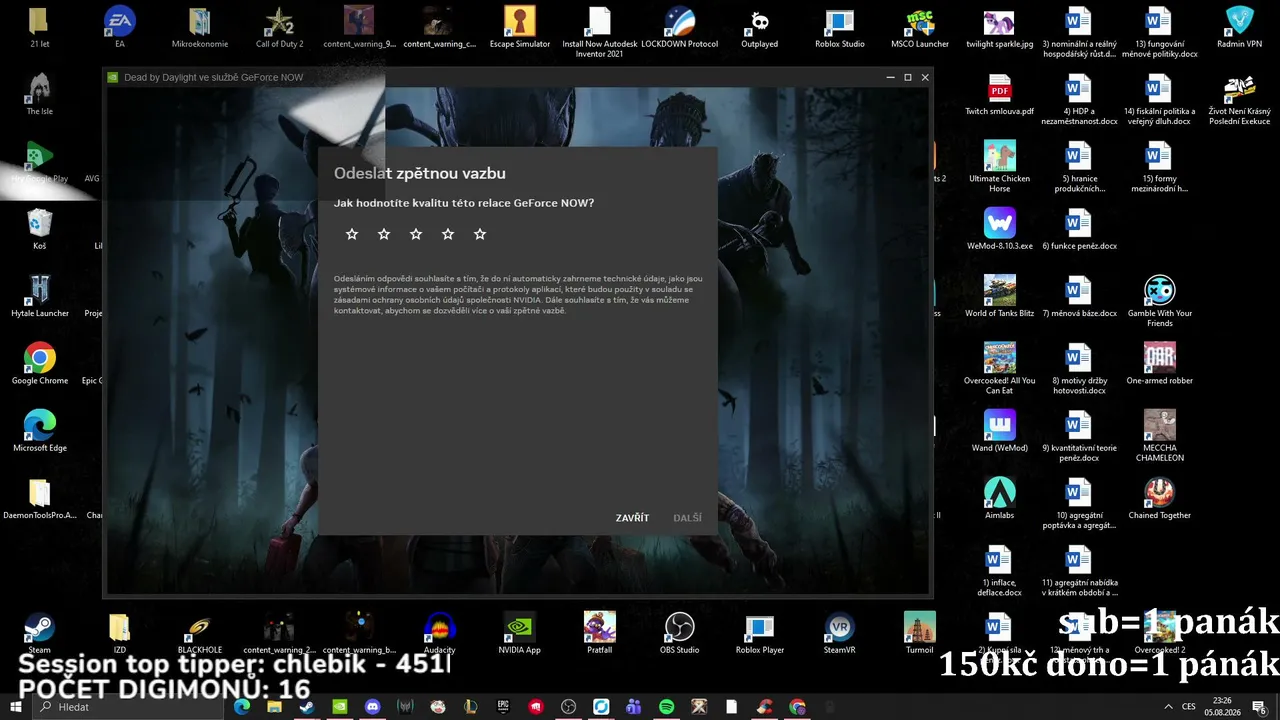
Task: Open the MSCO Launcher icon
Action: tap(920, 27)
